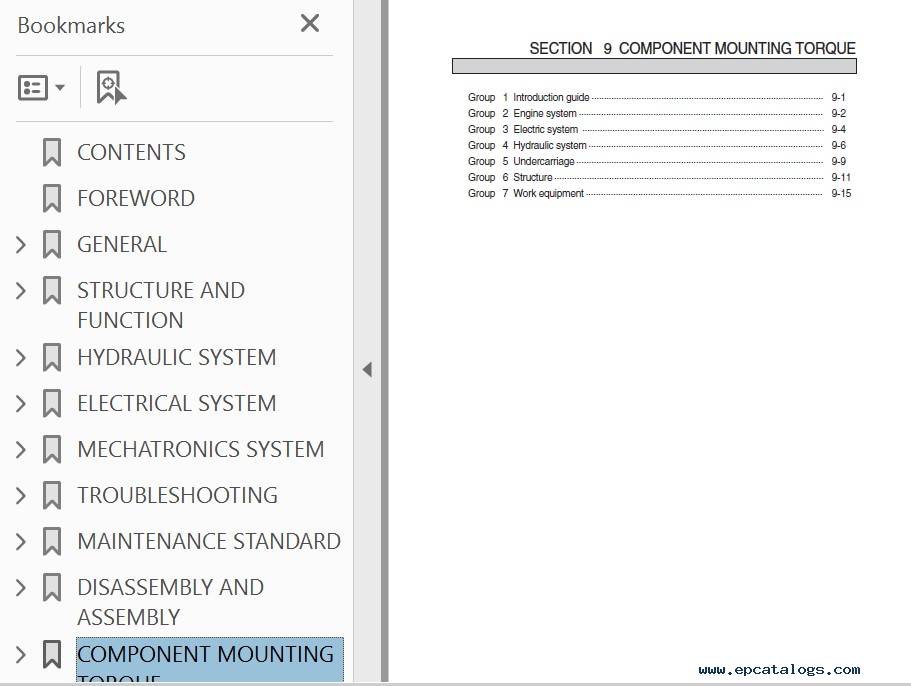Click the Work equipment entry in contents
Image resolution: width=911 pixels, height=686 pixels.
point(548,193)
